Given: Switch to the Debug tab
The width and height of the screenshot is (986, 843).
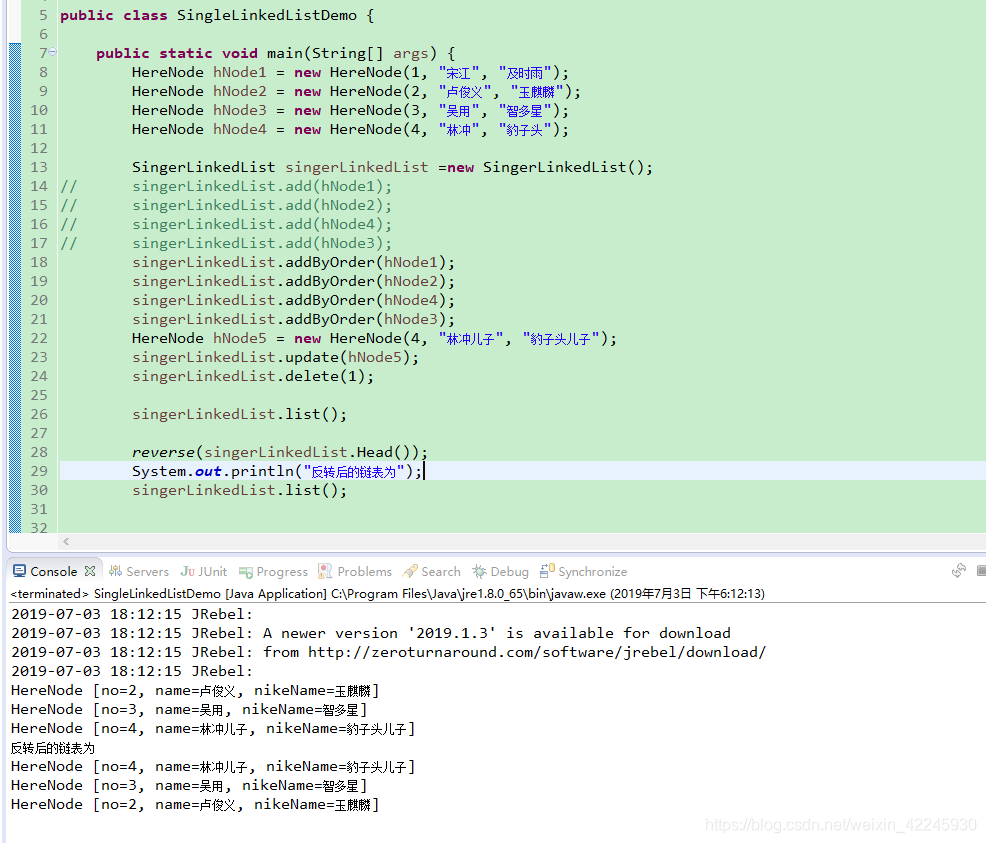Looking at the screenshot, I should [x=501, y=571].
